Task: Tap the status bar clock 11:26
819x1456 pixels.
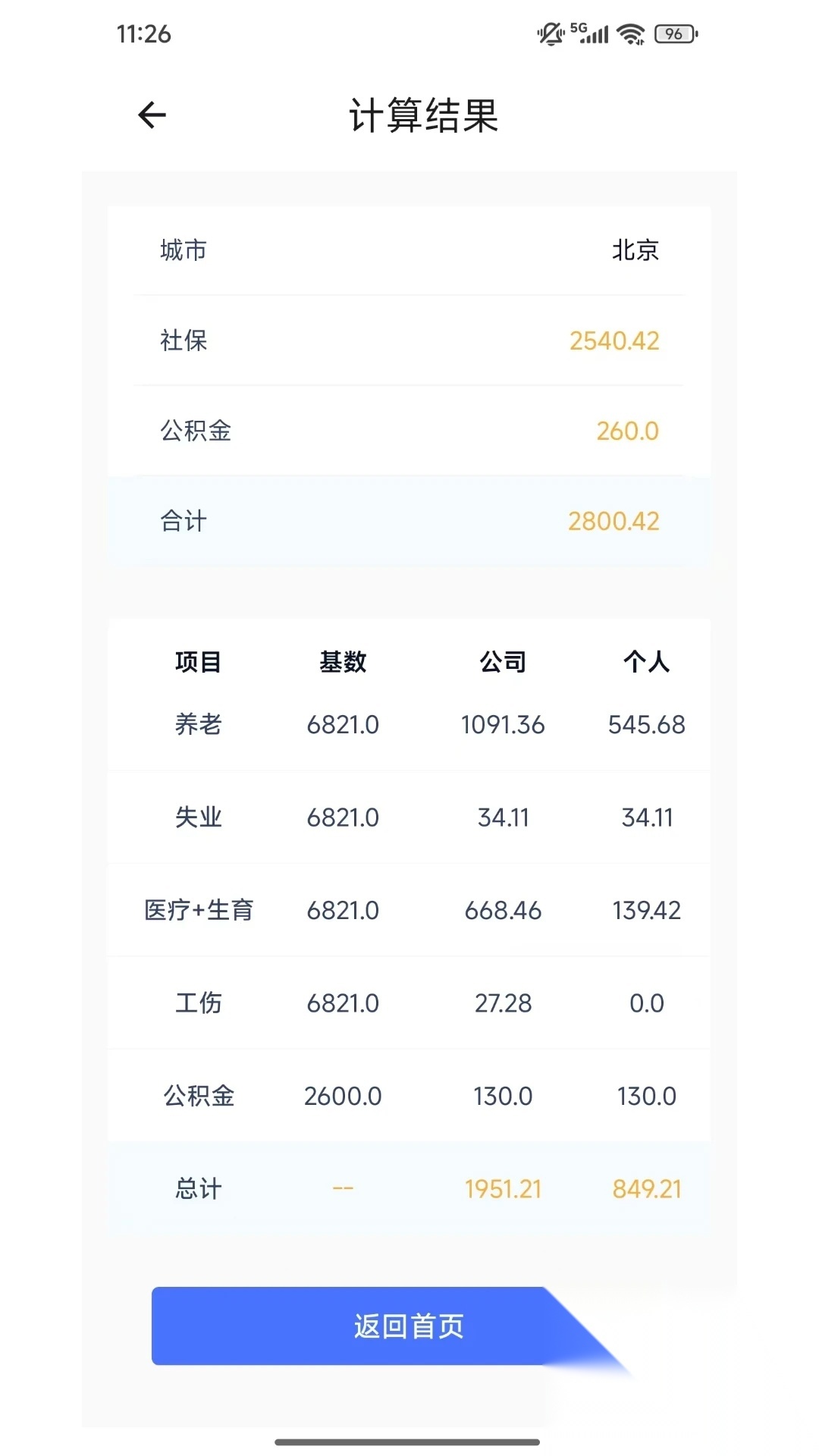Action: click(x=144, y=34)
